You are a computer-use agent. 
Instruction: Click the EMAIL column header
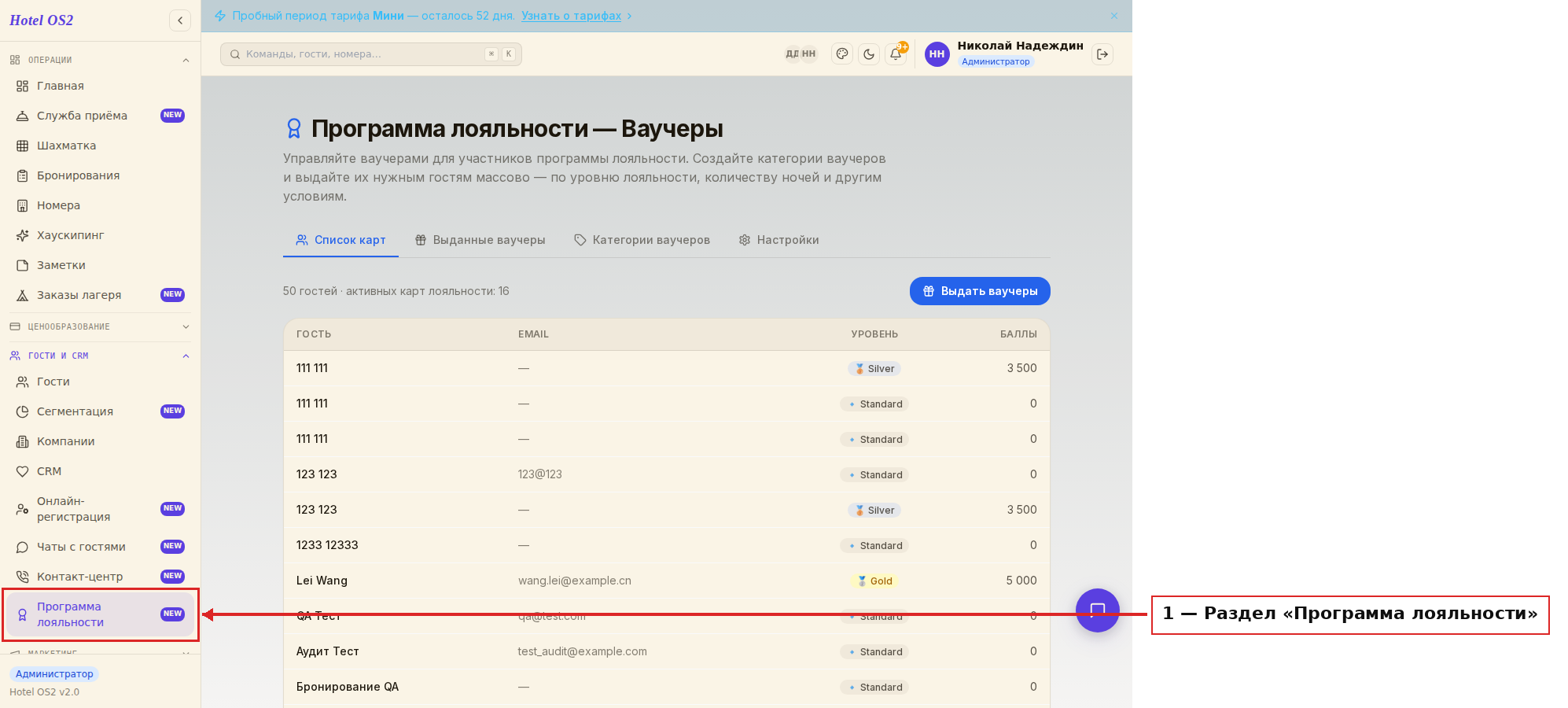click(533, 334)
